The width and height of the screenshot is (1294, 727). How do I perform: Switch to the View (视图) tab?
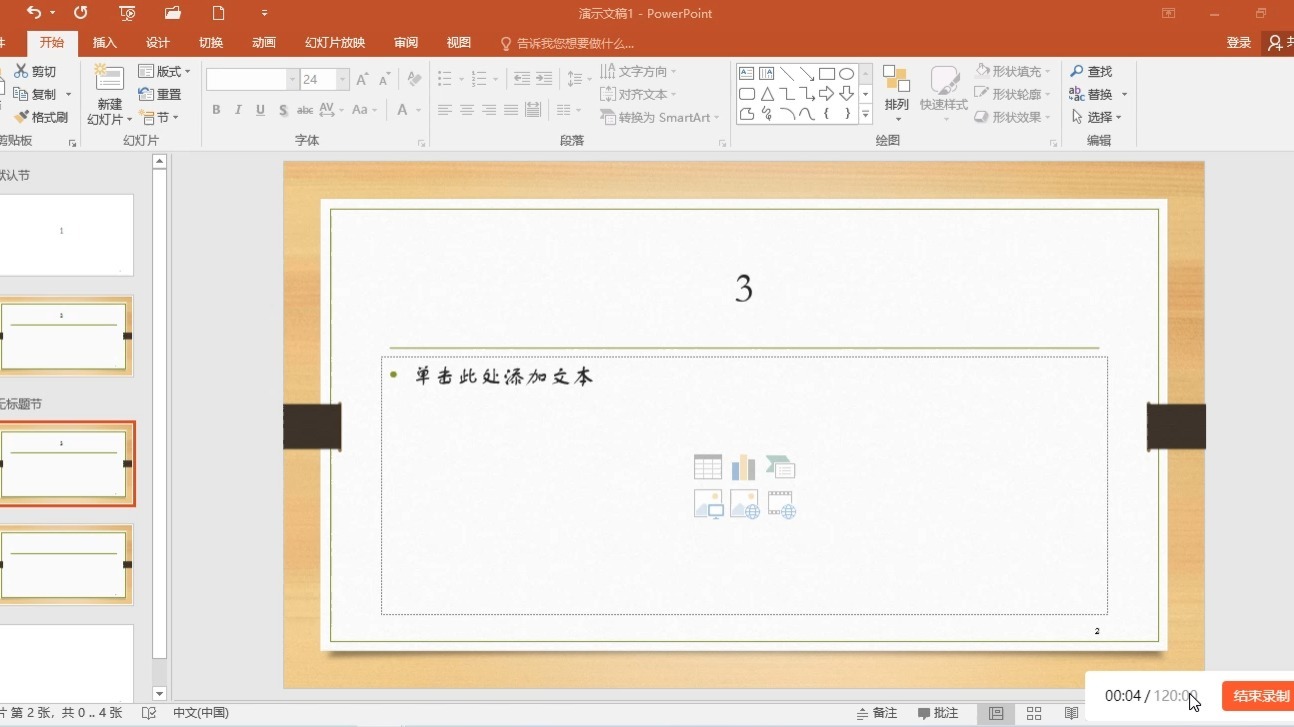pos(459,43)
